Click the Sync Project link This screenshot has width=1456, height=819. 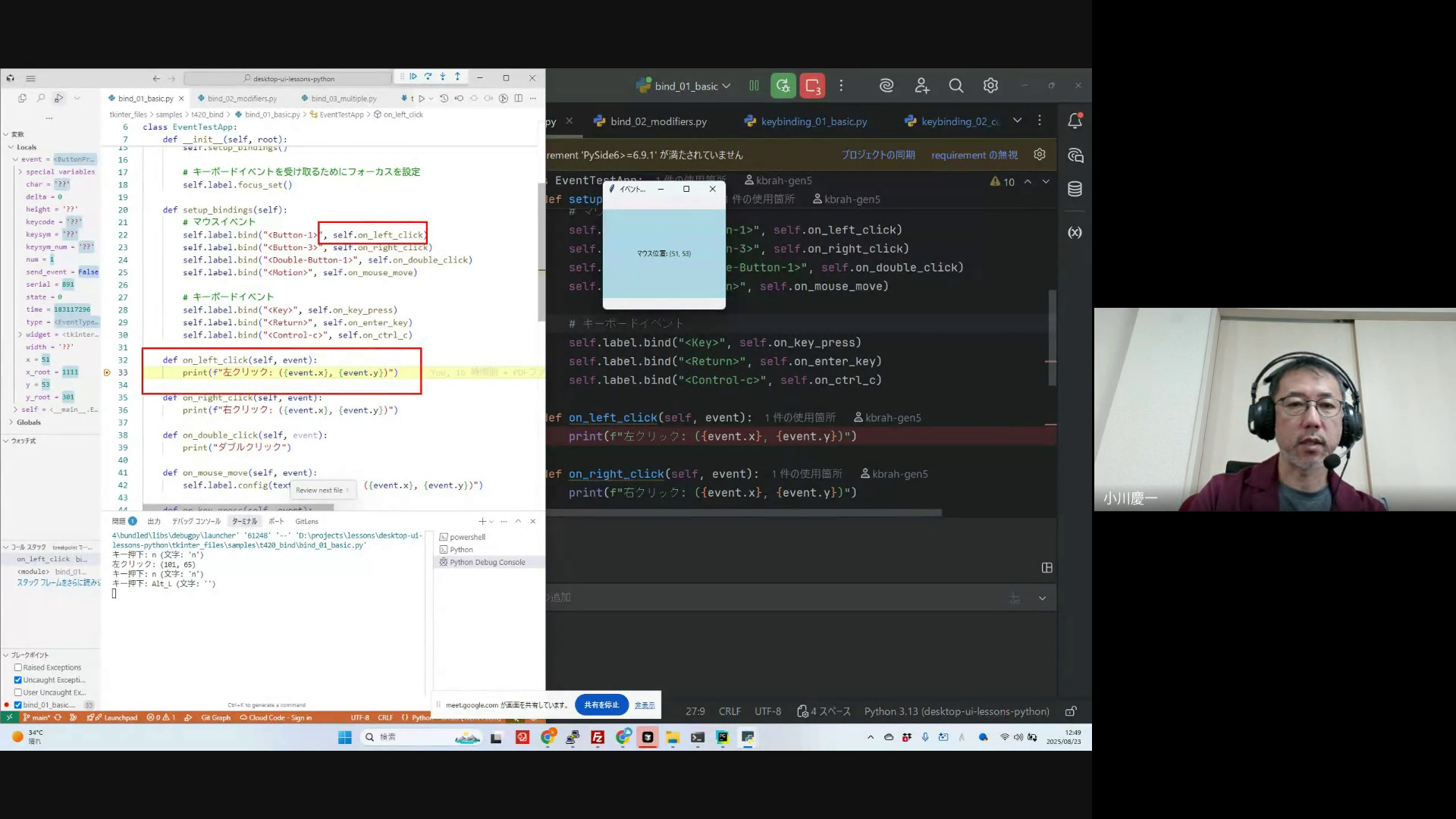point(878,155)
